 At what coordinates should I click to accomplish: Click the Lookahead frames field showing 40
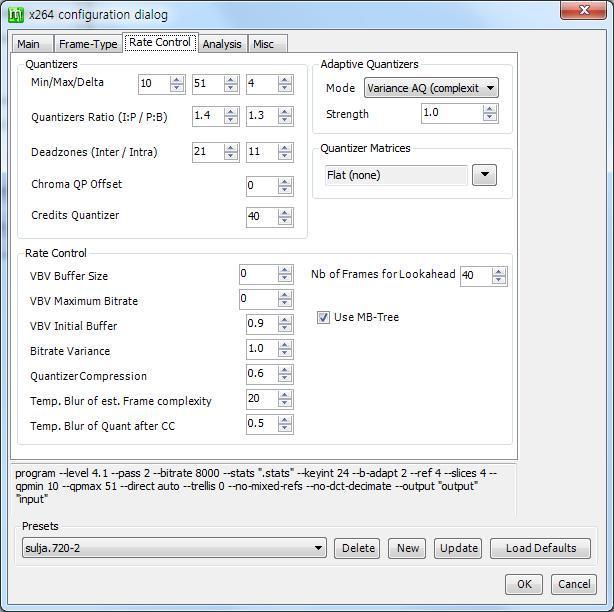click(x=476, y=276)
